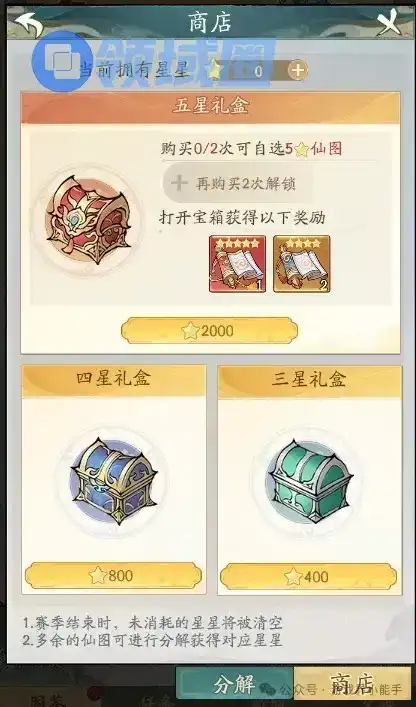
Task: Select the red five-star chest icon
Action: click(x=87, y=220)
